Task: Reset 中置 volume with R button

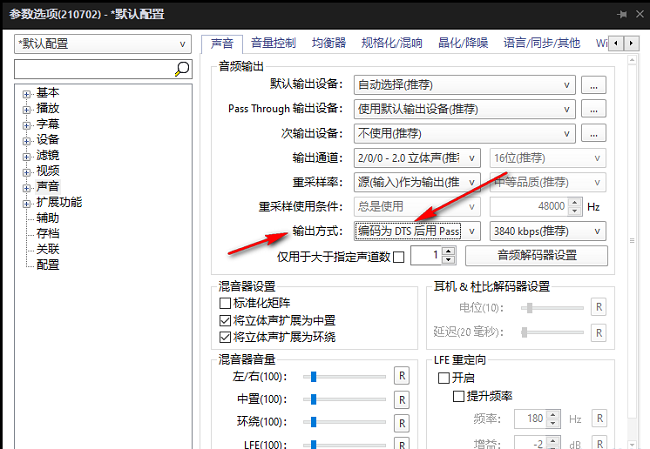Action: pos(401,399)
